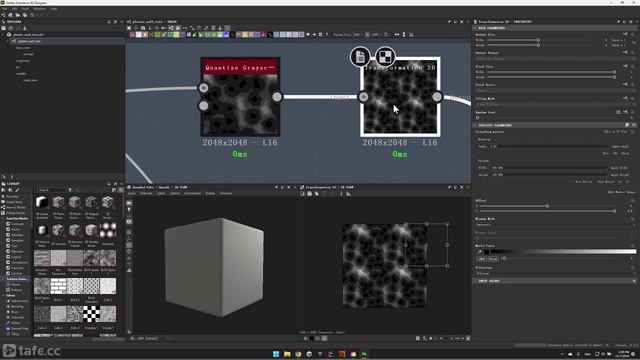Viewport: 640px width, 360px height.
Task: Click the Open package folder icon in main toolbar
Action: [x=18, y=15]
